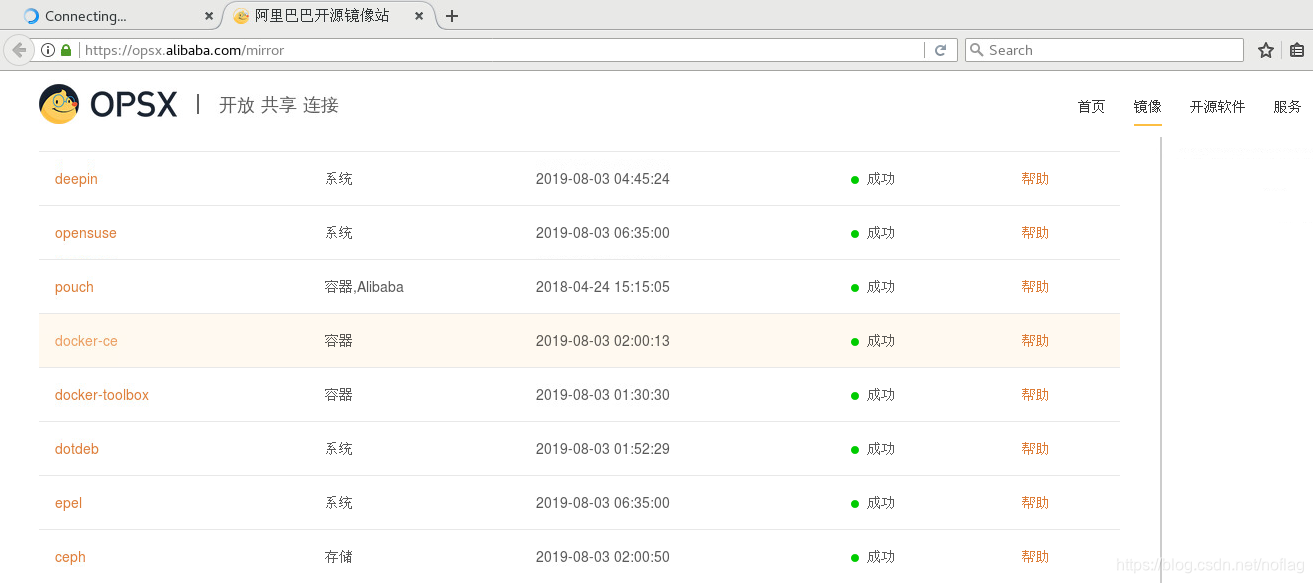The image size is (1313, 583).
Task: Click timestamp 2019-08-03 02:00:13
Action: click(x=603, y=341)
